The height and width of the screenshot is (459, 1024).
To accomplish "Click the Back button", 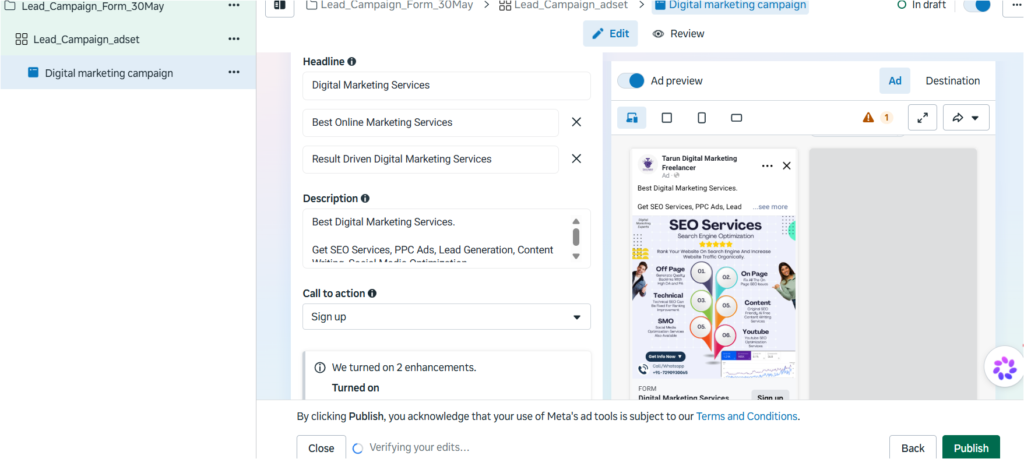I will click(x=912, y=448).
